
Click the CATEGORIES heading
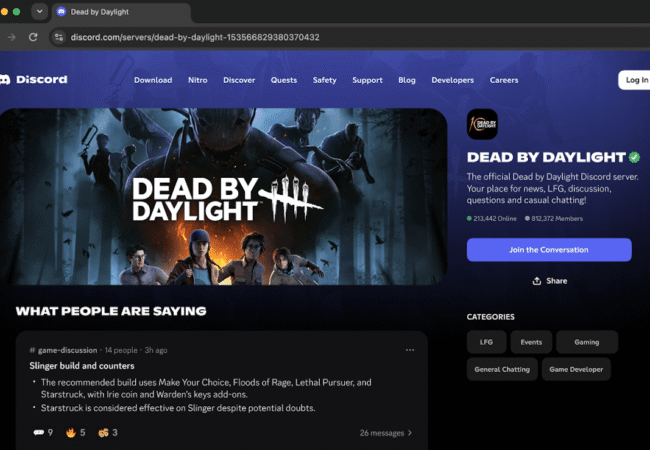490,317
